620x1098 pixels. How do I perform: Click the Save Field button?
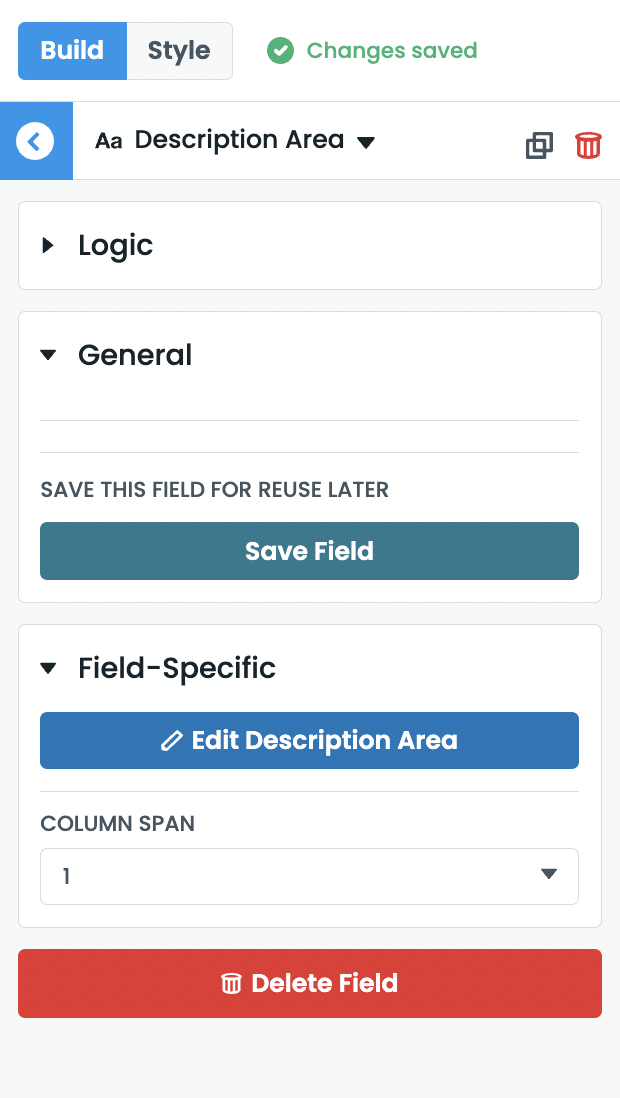pyautogui.click(x=309, y=551)
